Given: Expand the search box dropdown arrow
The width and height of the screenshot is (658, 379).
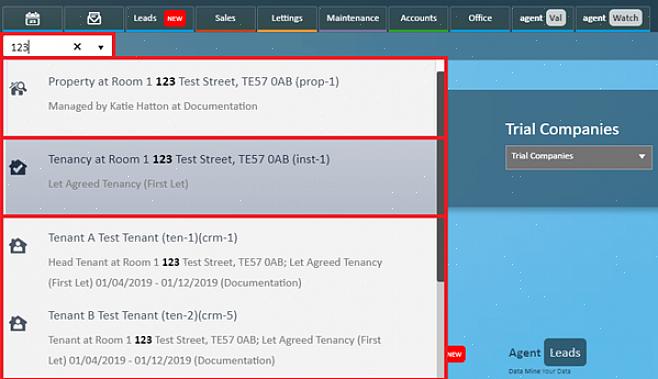Looking at the screenshot, I should [101, 47].
